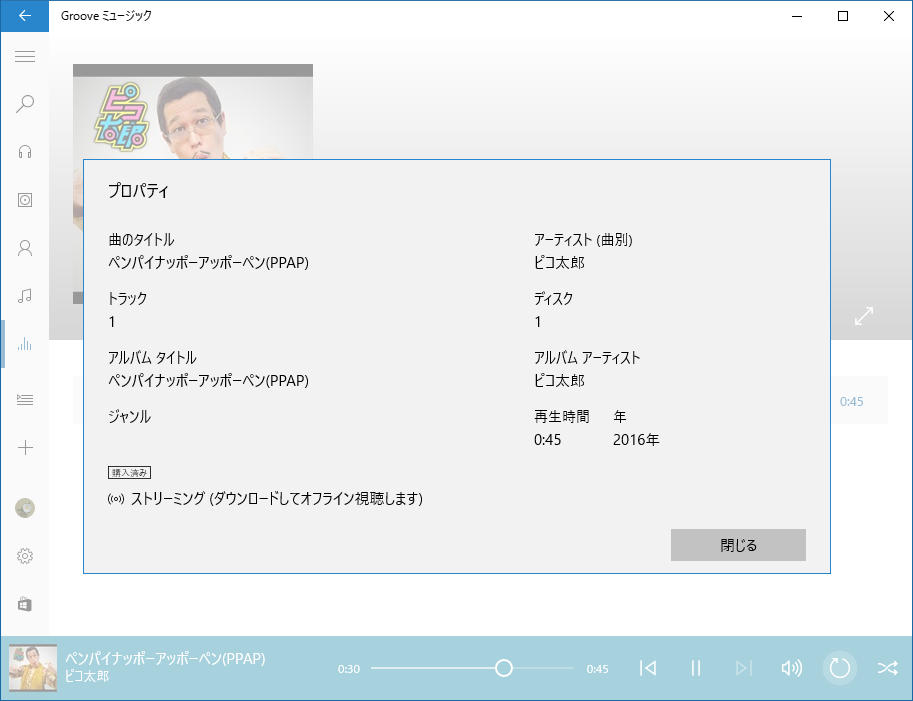
Task: Open the headphones music section
Action: (24, 152)
